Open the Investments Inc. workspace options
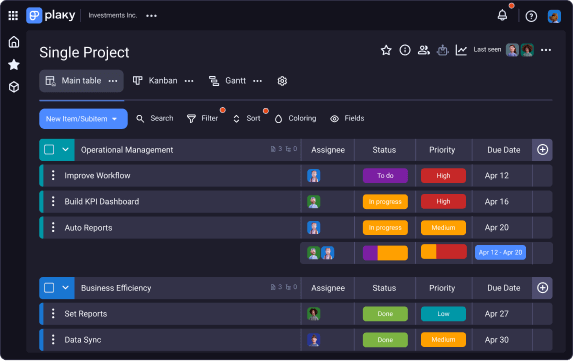The height and width of the screenshot is (361, 573). [x=151, y=16]
